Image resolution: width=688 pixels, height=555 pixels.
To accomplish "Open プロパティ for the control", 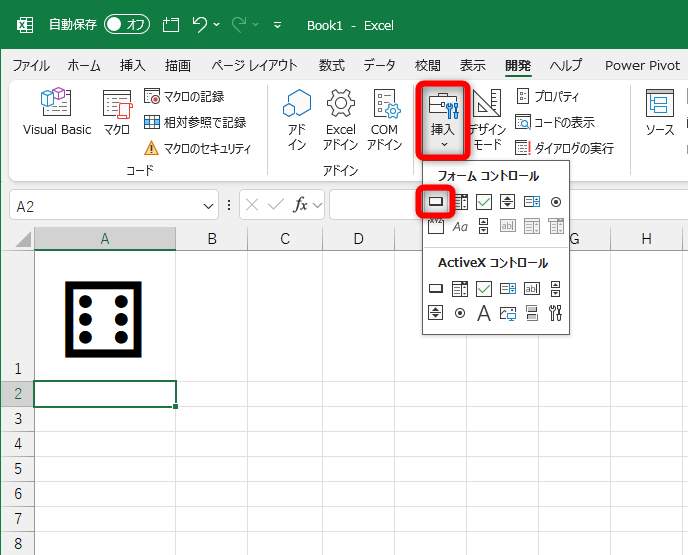I will click(x=548, y=96).
